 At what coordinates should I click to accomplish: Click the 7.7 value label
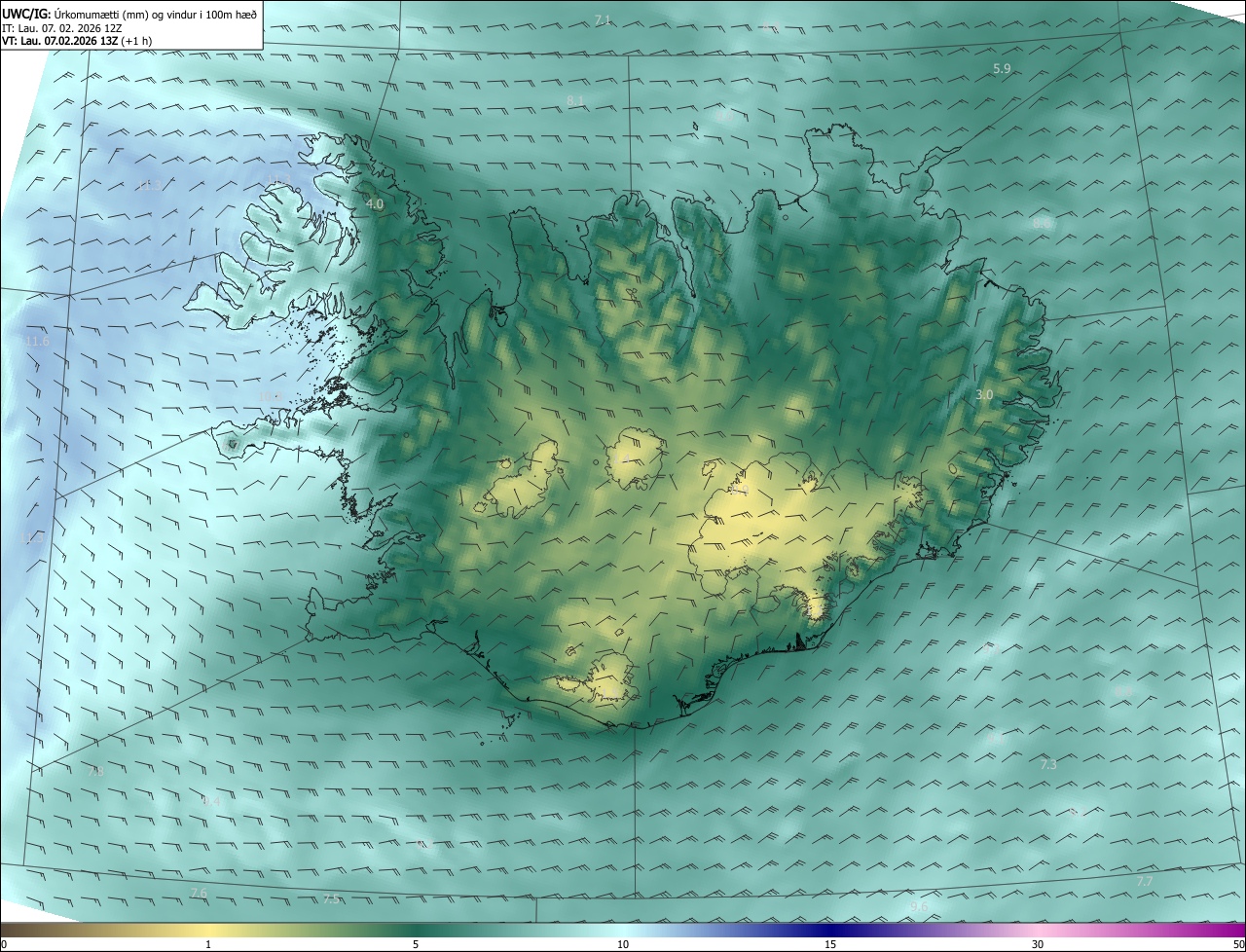point(1145,882)
